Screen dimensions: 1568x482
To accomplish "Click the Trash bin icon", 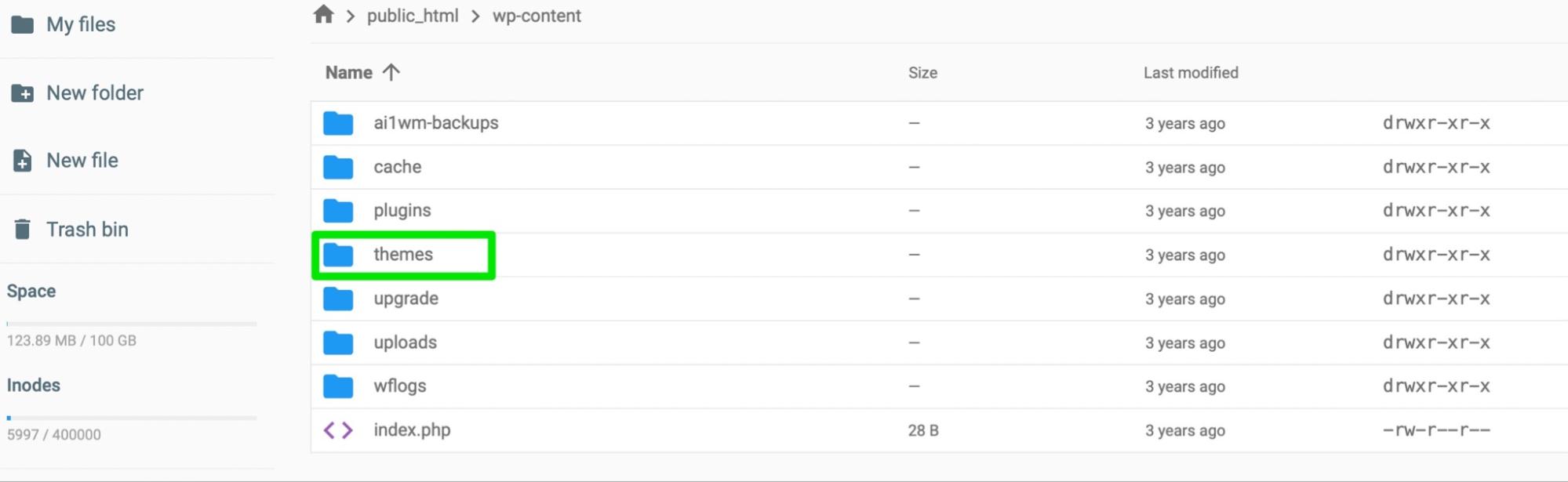I will pos(22,230).
